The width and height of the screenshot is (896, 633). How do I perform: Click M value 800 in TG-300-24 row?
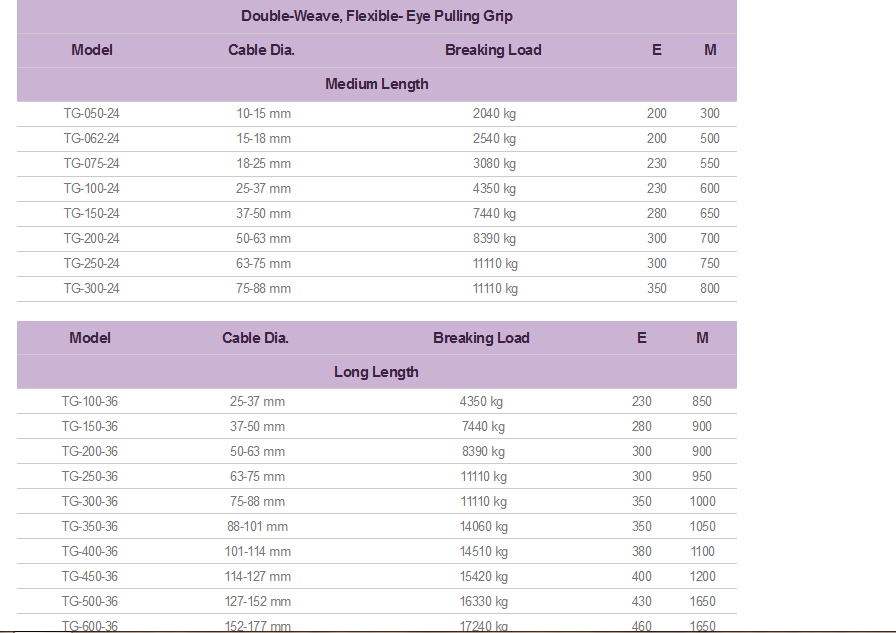pos(710,289)
